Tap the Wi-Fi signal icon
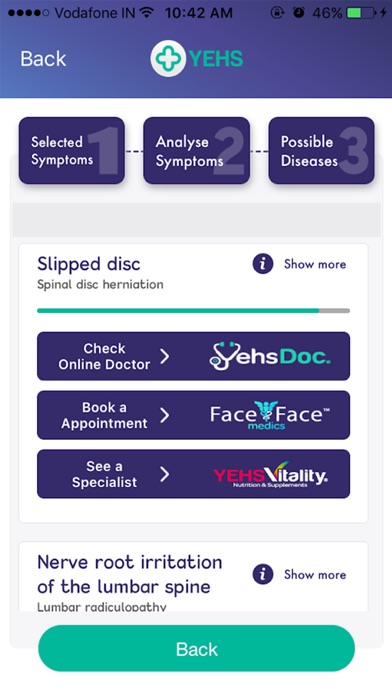Screen dimensions: 392x696 146,12
